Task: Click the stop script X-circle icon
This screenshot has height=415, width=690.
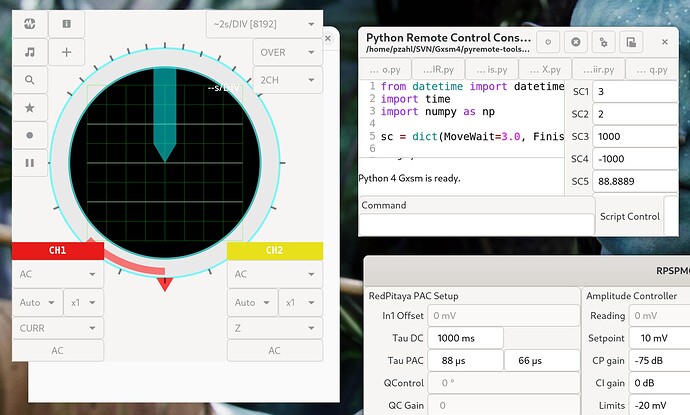Action: tap(576, 42)
